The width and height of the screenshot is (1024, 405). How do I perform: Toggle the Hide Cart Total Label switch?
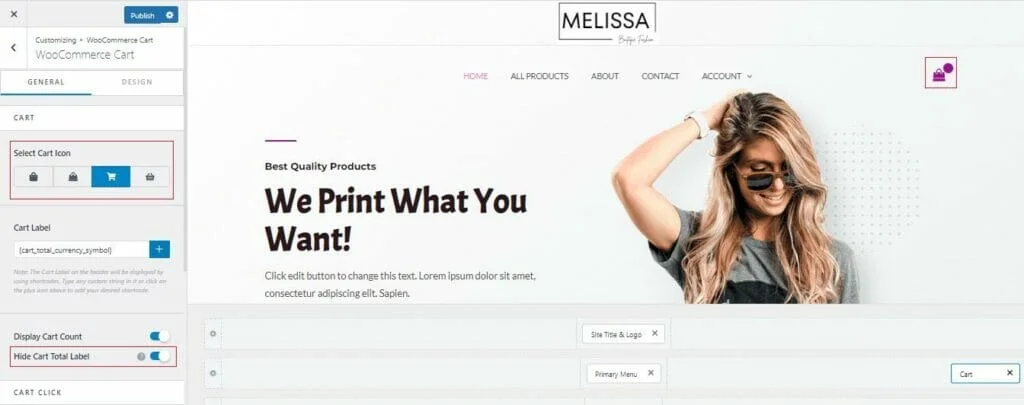point(159,356)
